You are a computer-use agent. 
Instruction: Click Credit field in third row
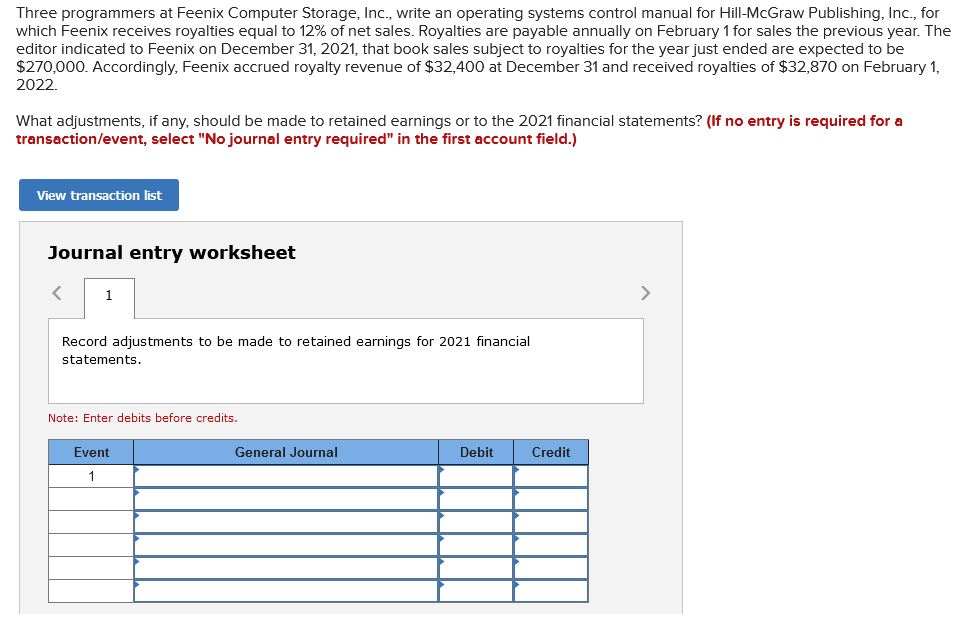coord(551,522)
